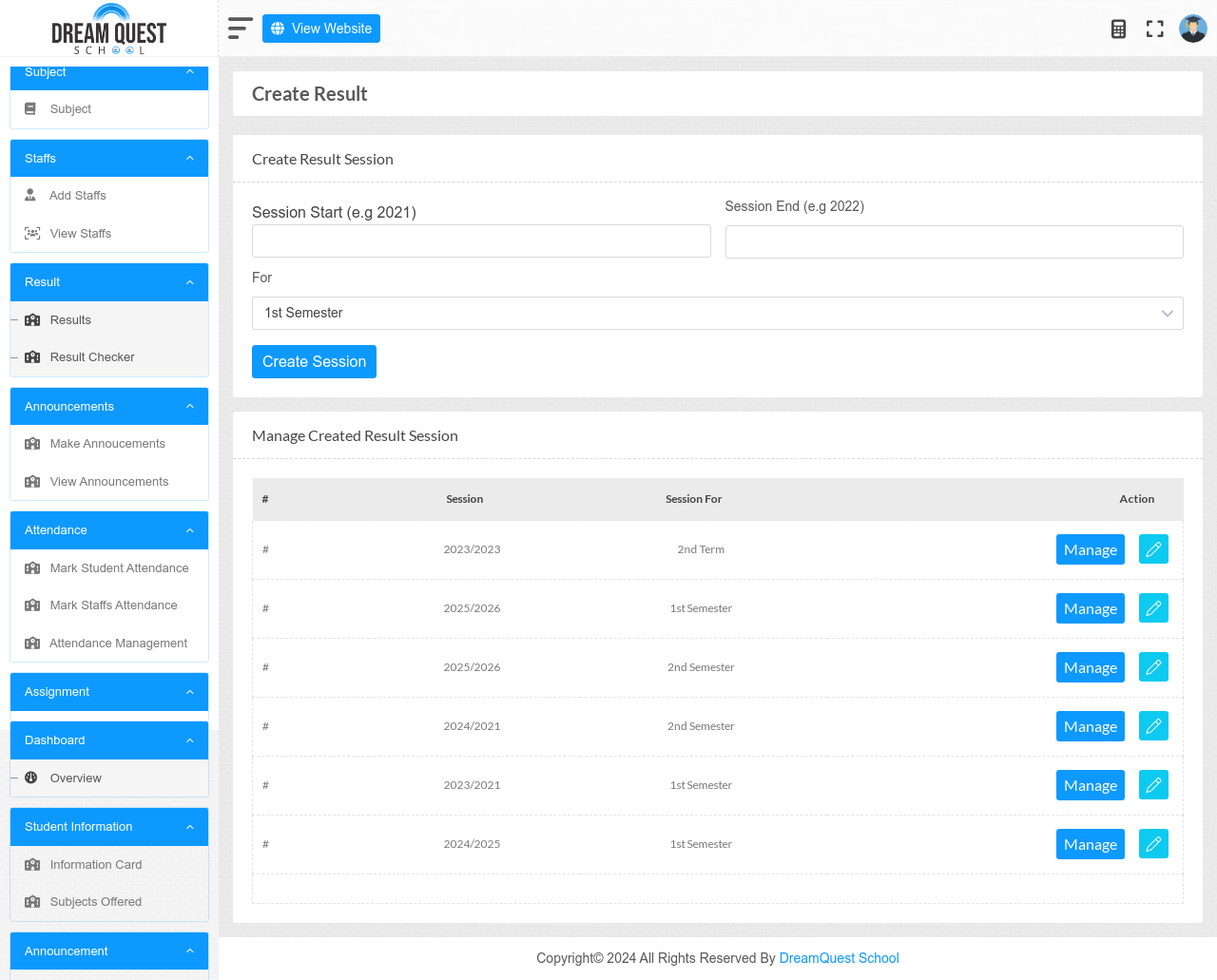Toggle the sidebar hamburger menu icon
1217x980 pixels.
click(241, 28)
